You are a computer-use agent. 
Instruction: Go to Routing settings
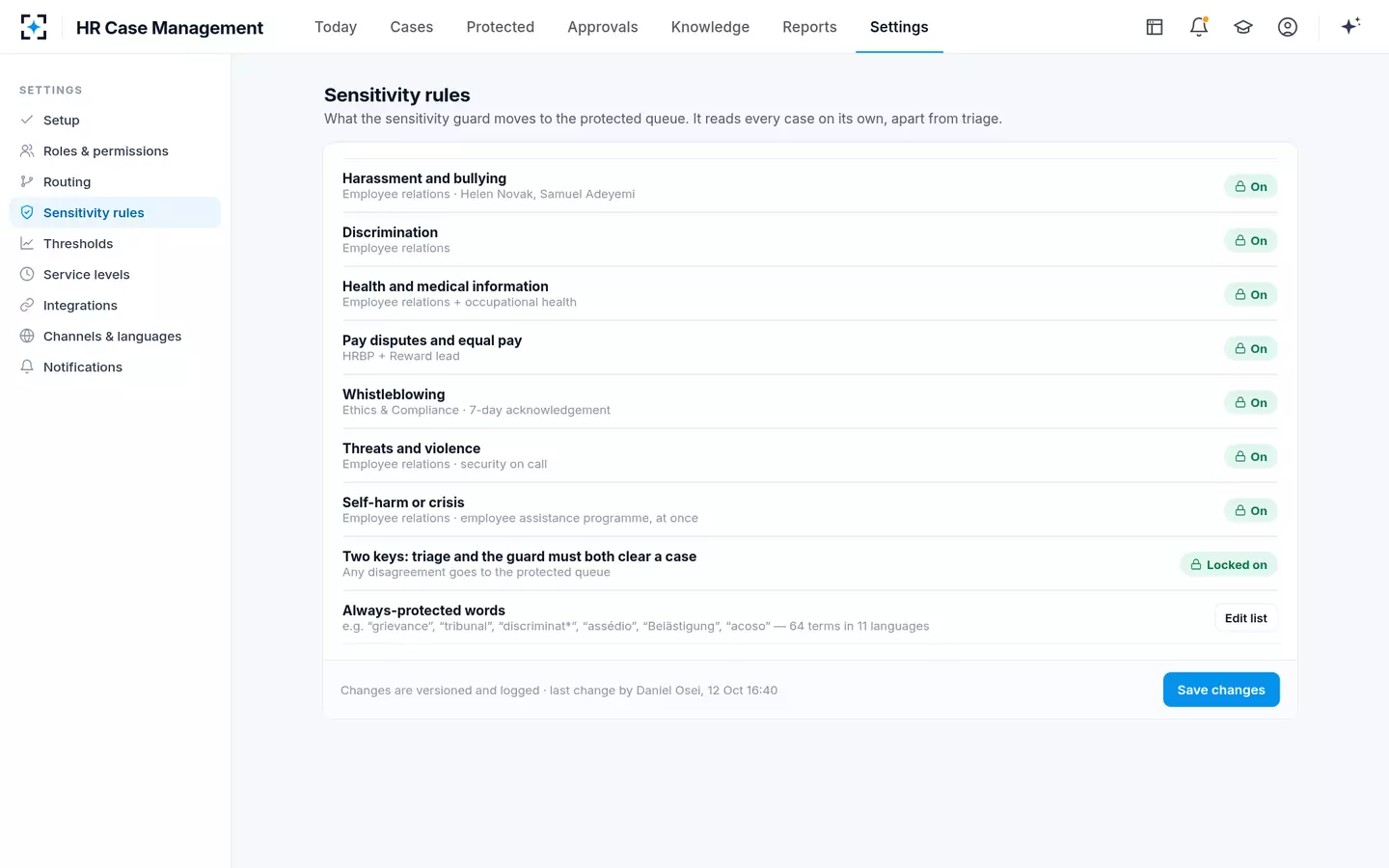coord(115,181)
